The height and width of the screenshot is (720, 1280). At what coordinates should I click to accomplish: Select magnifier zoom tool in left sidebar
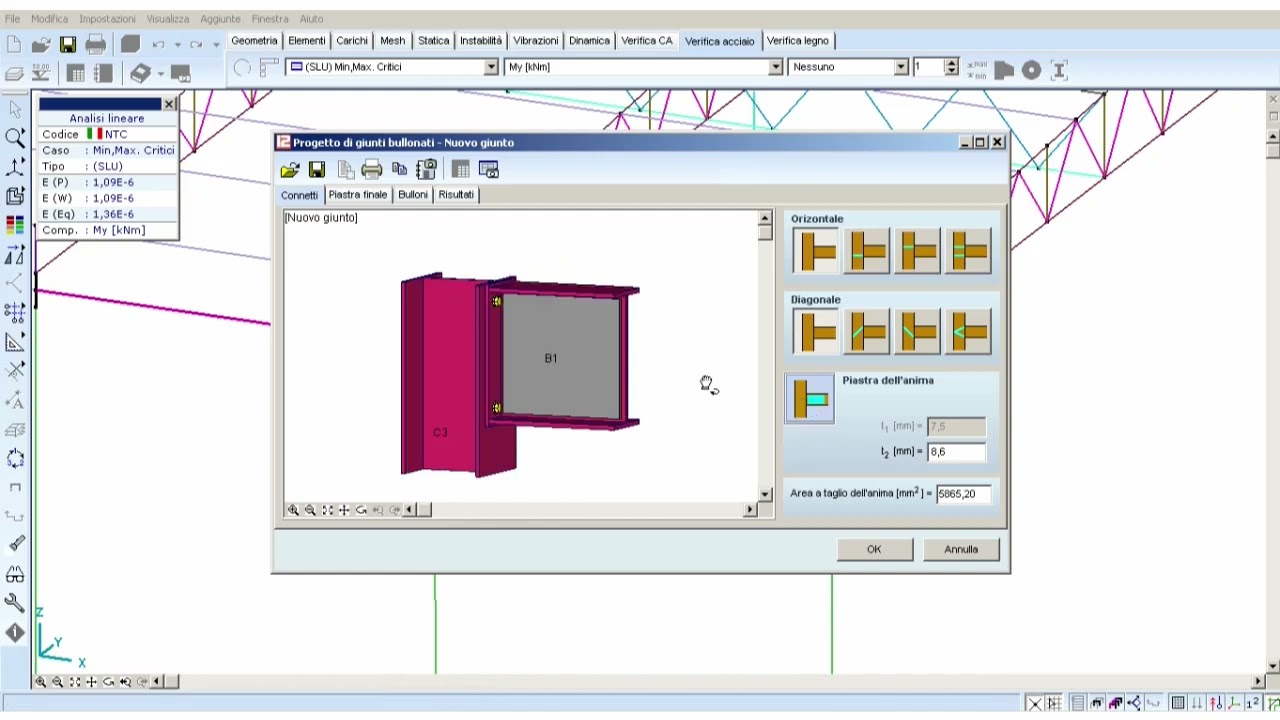tap(15, 137)
